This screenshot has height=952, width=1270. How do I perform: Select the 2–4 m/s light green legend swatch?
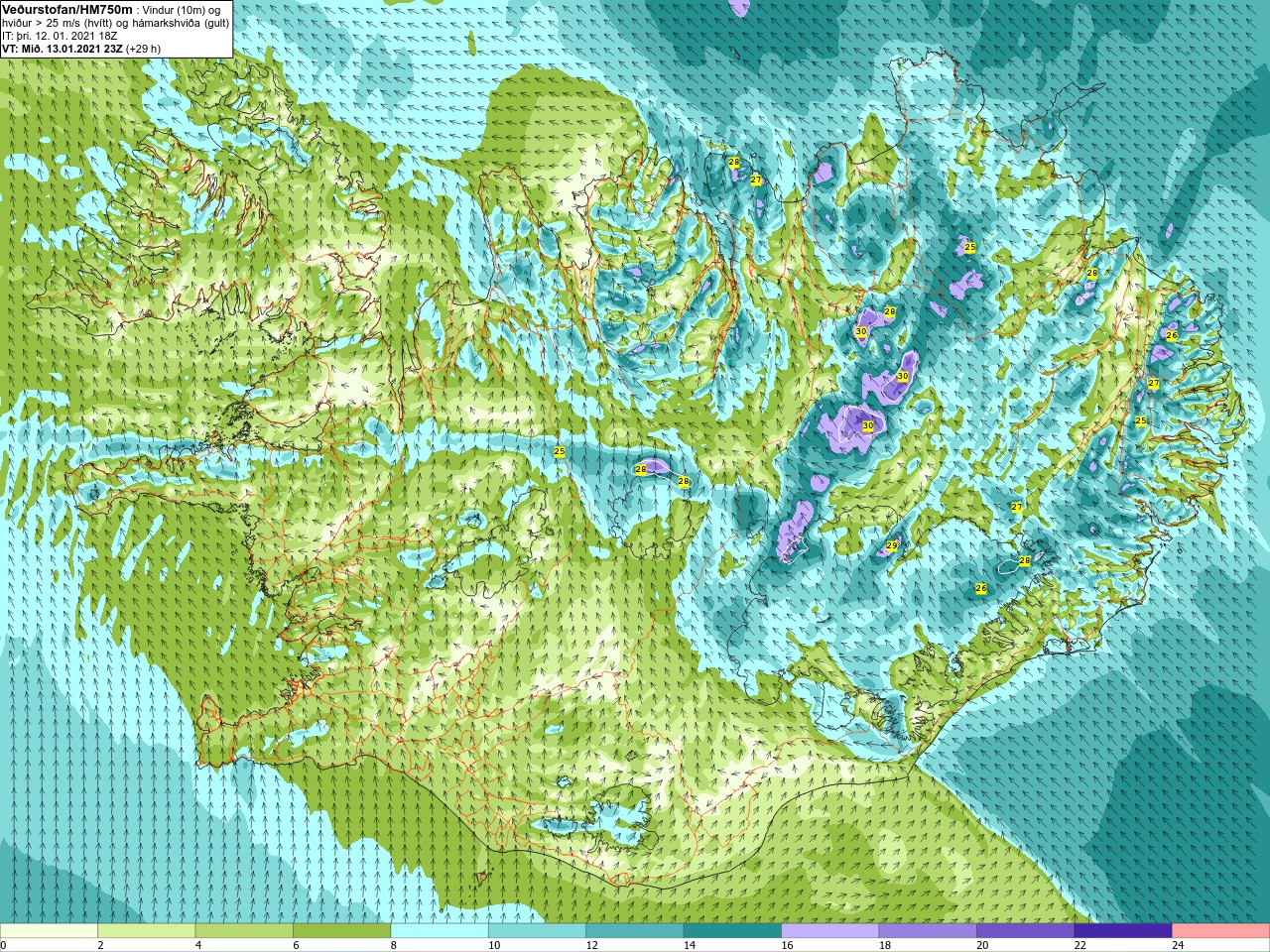(x=147, y=931)
